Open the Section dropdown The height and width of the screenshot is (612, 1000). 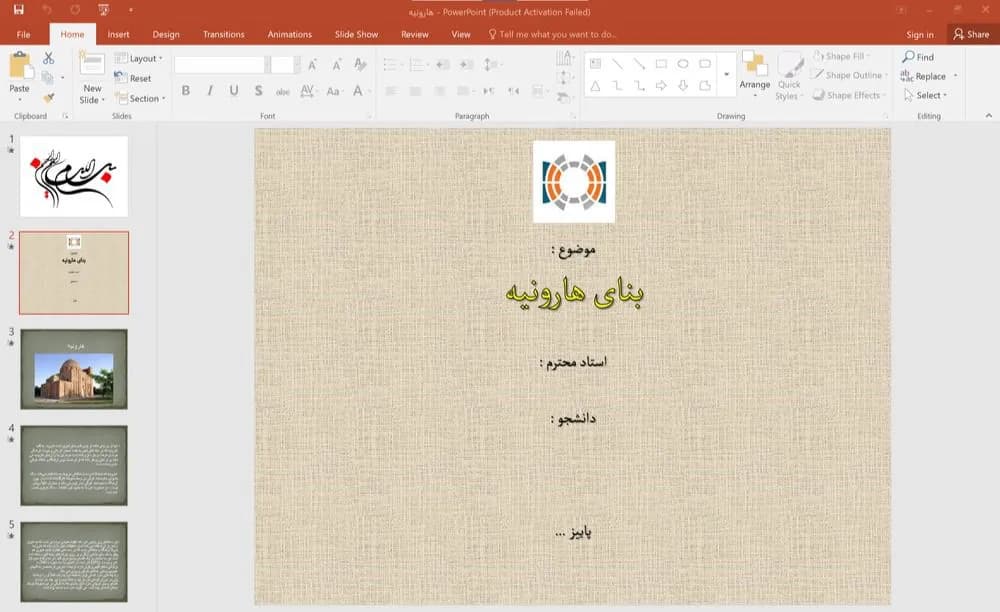140,98
